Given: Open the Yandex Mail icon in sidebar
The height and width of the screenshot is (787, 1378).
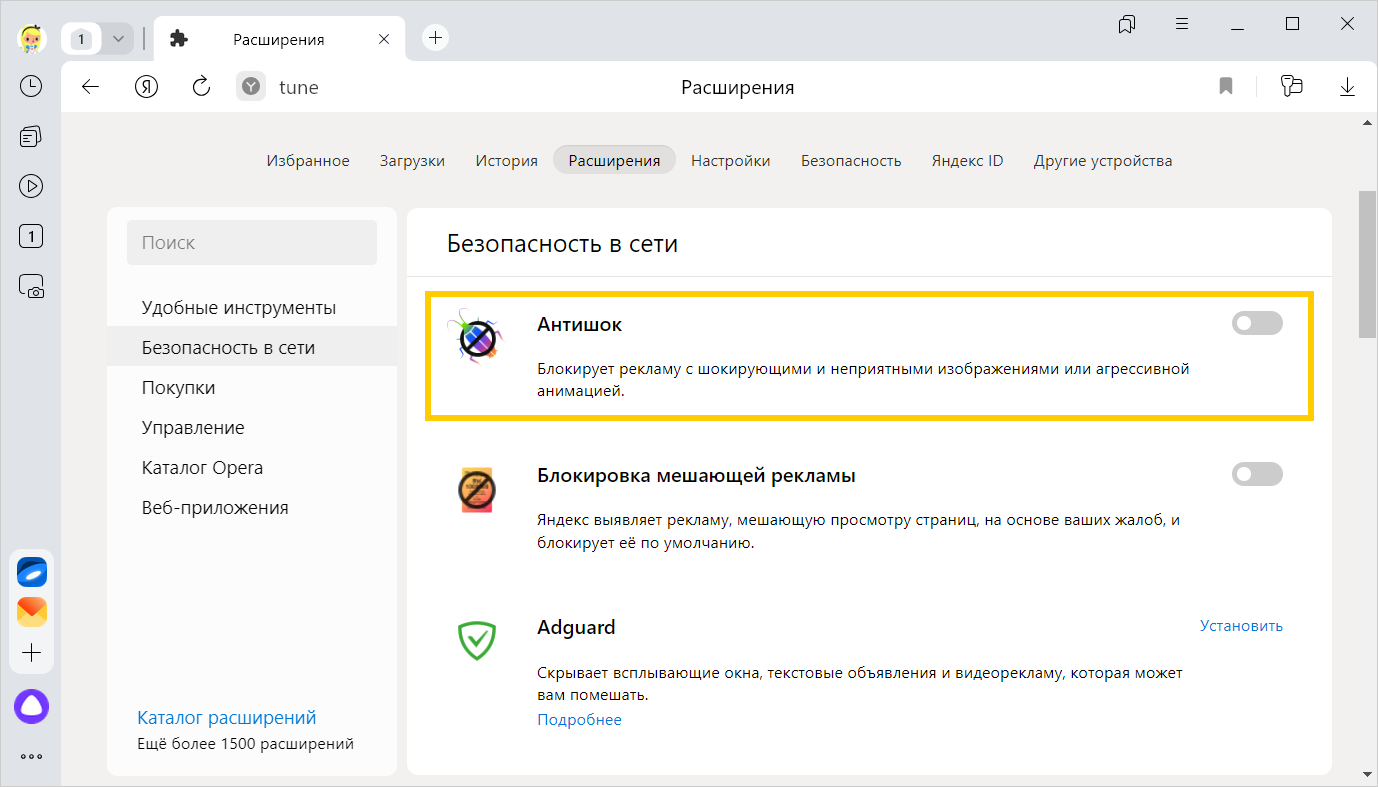Looking at the screenshot, I should pyautogui.click(x=32, y=612).
